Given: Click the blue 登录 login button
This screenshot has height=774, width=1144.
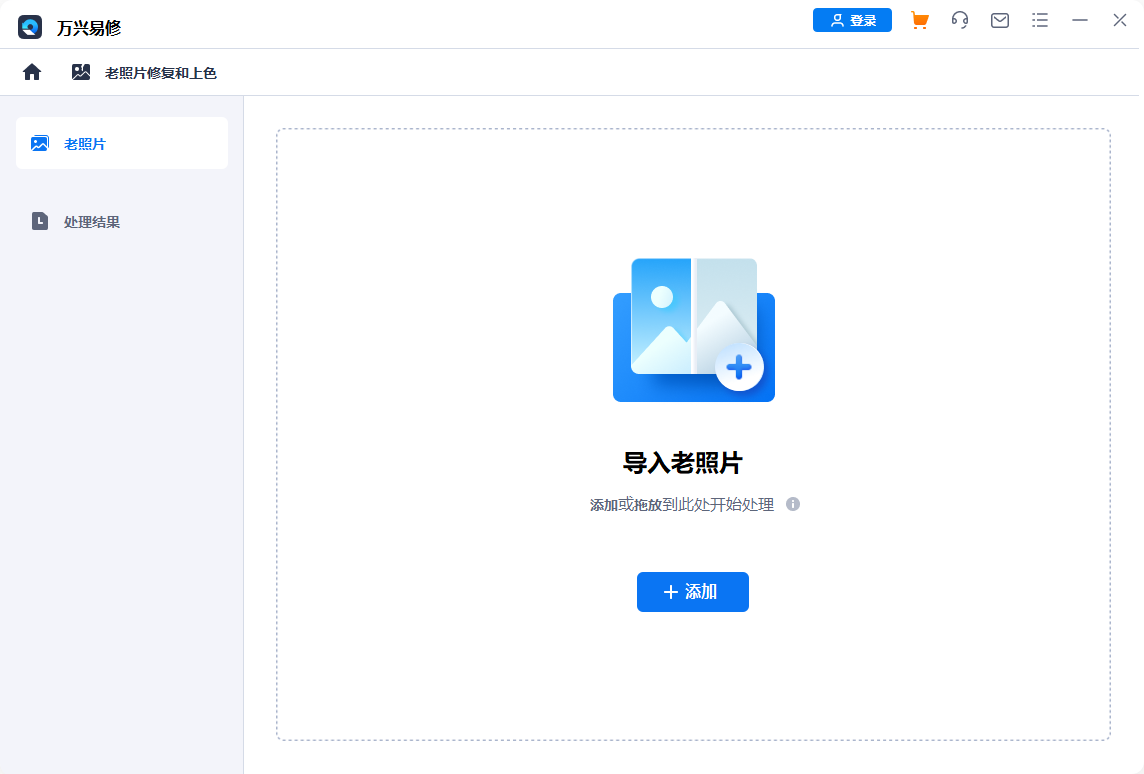Looking at the screenshot, I should click(x=852, y=19).
